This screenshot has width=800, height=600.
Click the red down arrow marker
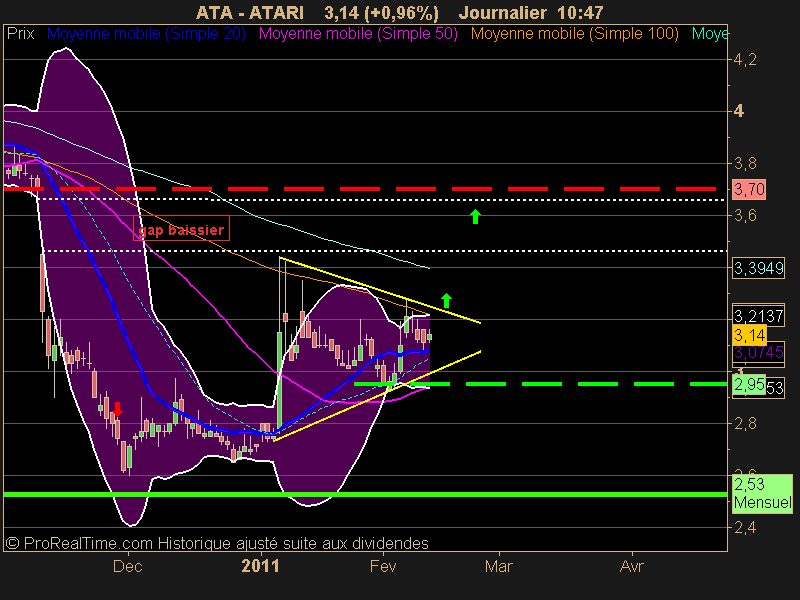click(118, 409)
